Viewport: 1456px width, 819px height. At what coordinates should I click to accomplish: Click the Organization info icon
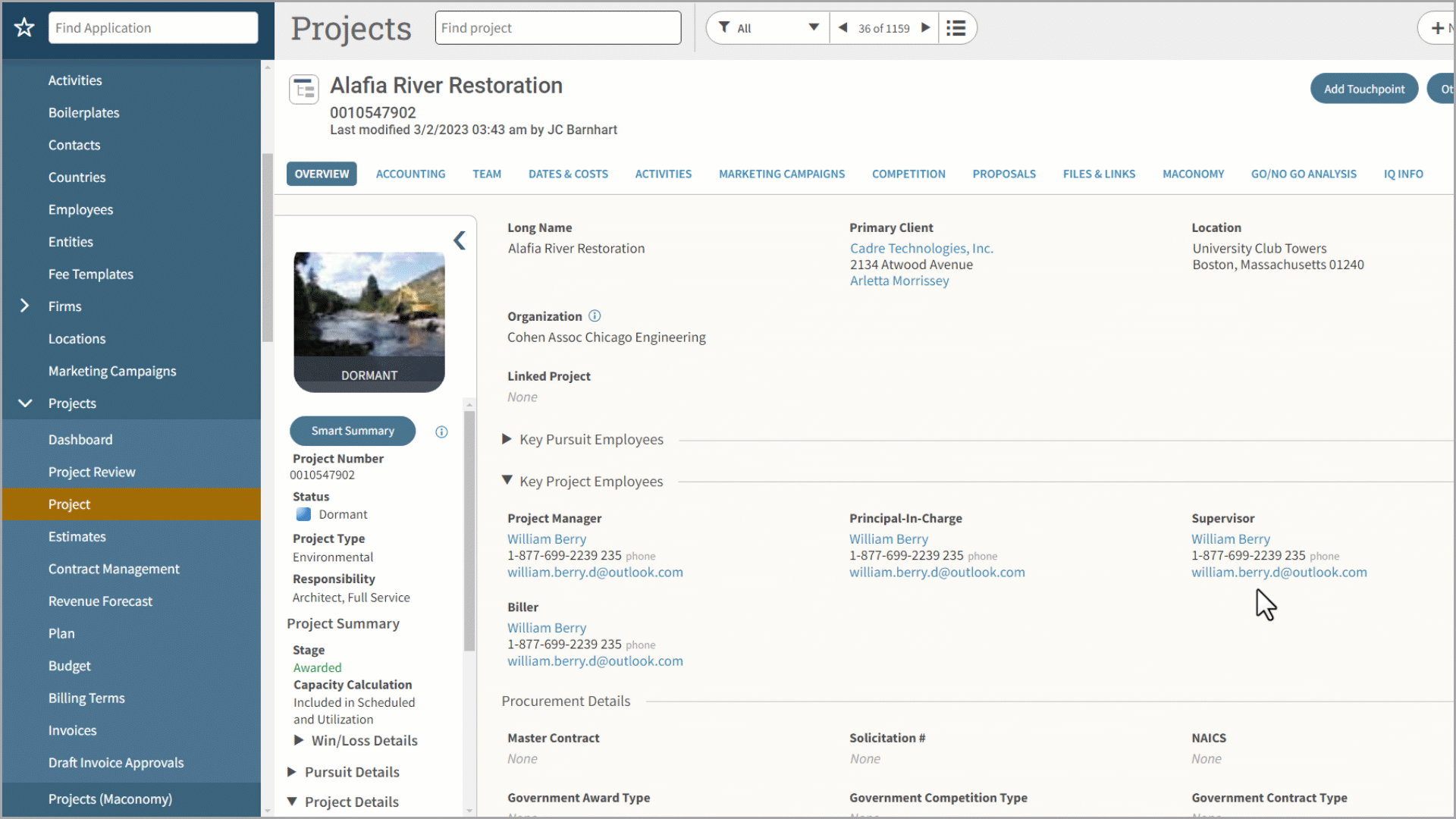(x=595, y=316)
